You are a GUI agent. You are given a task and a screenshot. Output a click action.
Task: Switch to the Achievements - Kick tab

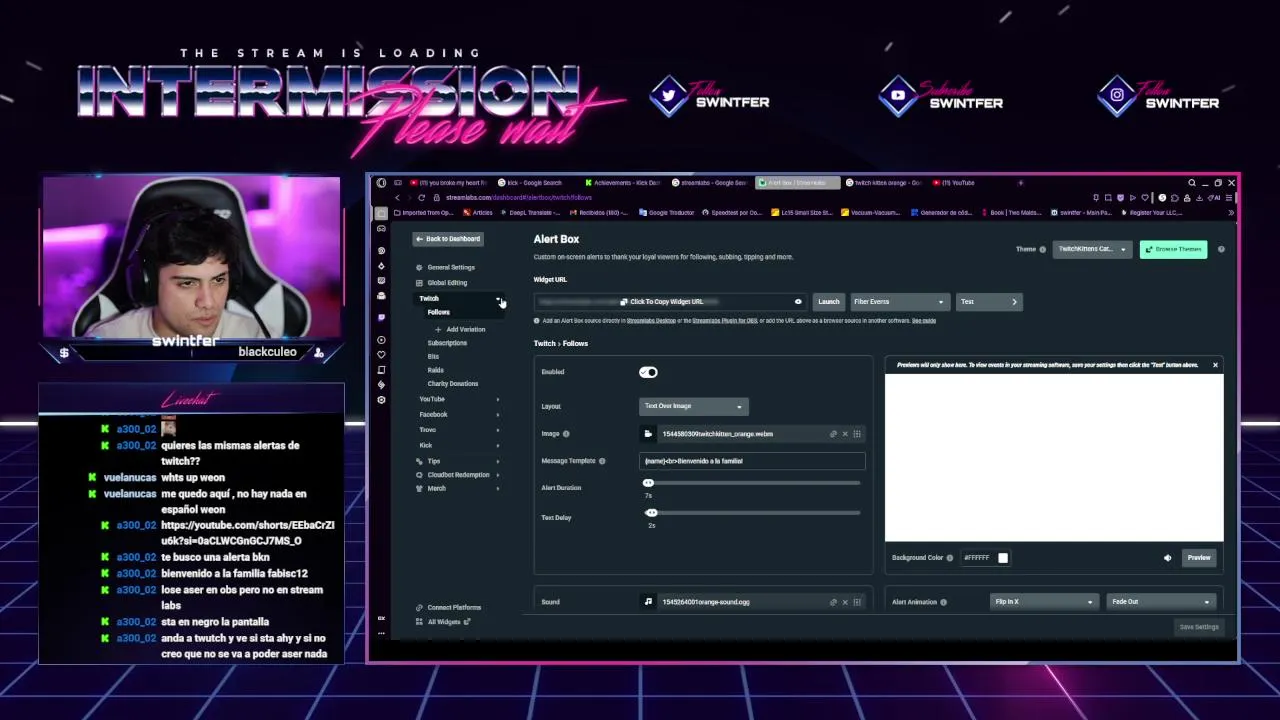[624, 183]
